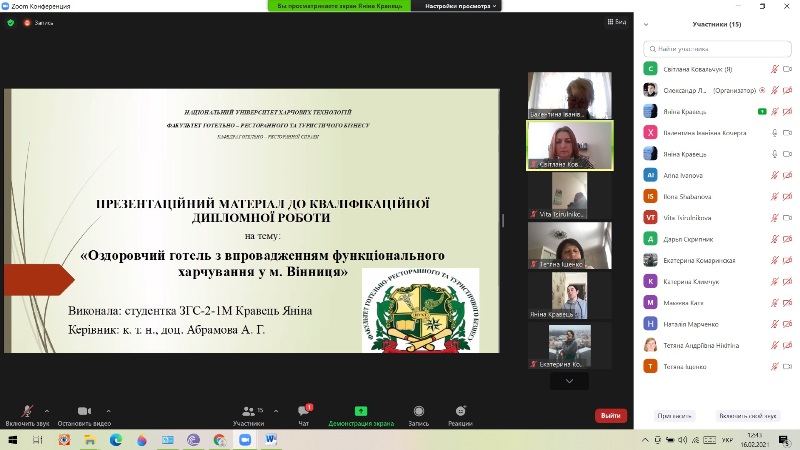Select Валентина Іванівна video thumbnail
Viewport: 800px width, 450px height.
tap(569, 95)
